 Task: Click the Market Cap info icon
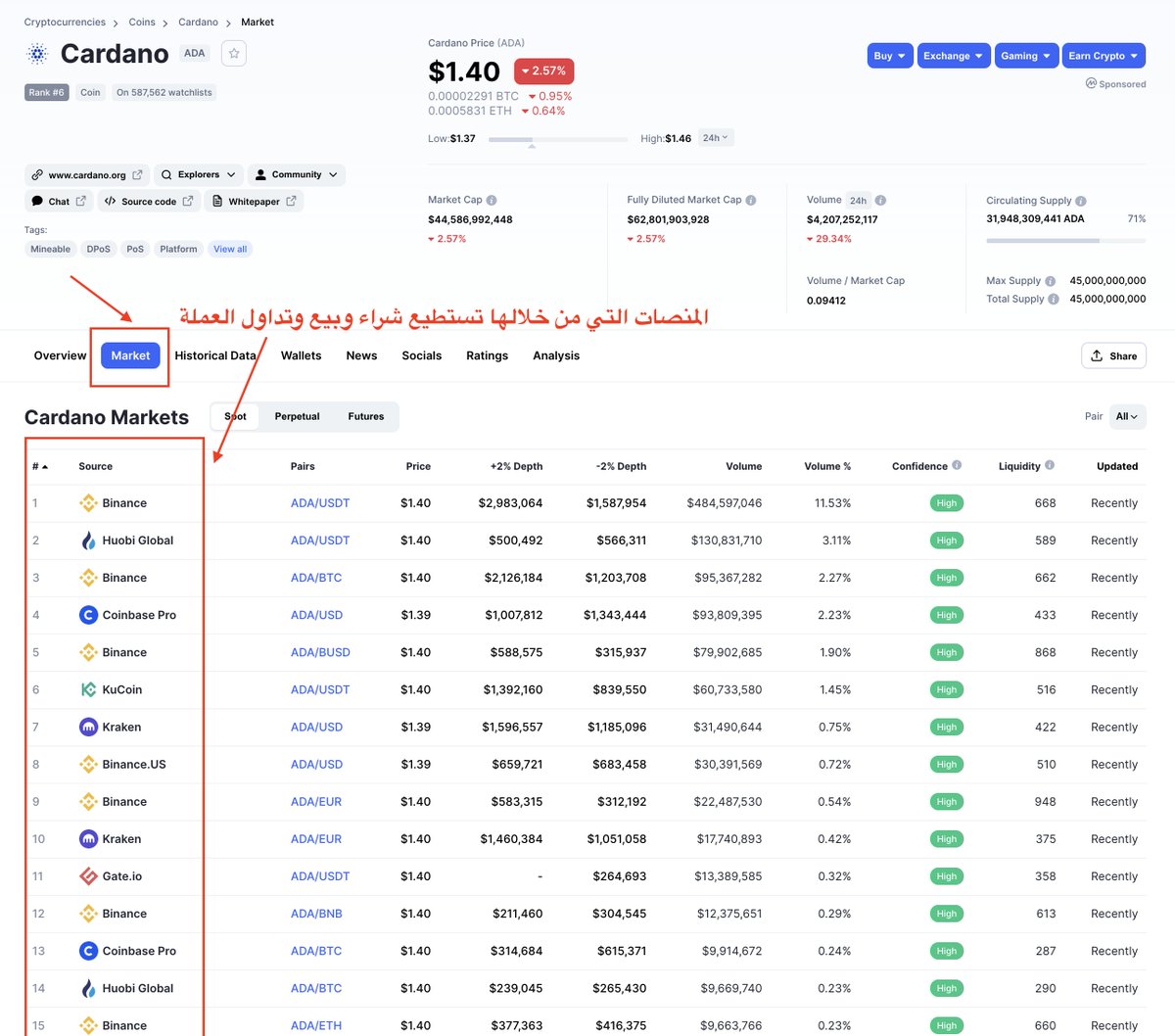[492, 200]
